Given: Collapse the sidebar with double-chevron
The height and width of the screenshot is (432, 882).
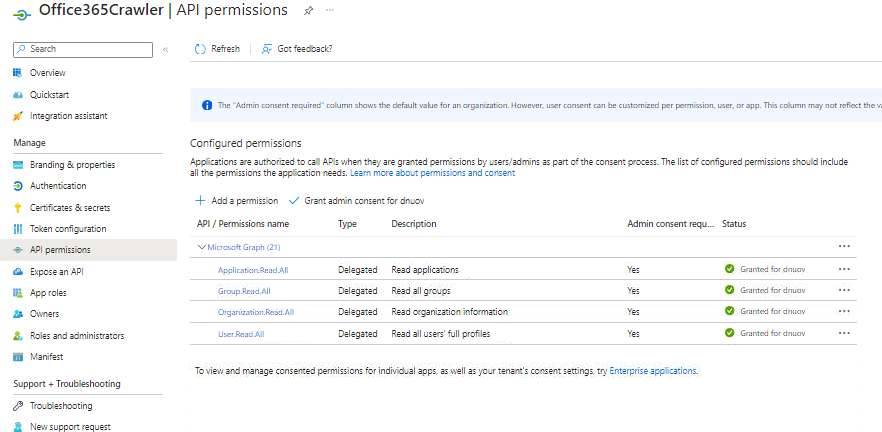Looking at the screenshot, I should point(165,49).
